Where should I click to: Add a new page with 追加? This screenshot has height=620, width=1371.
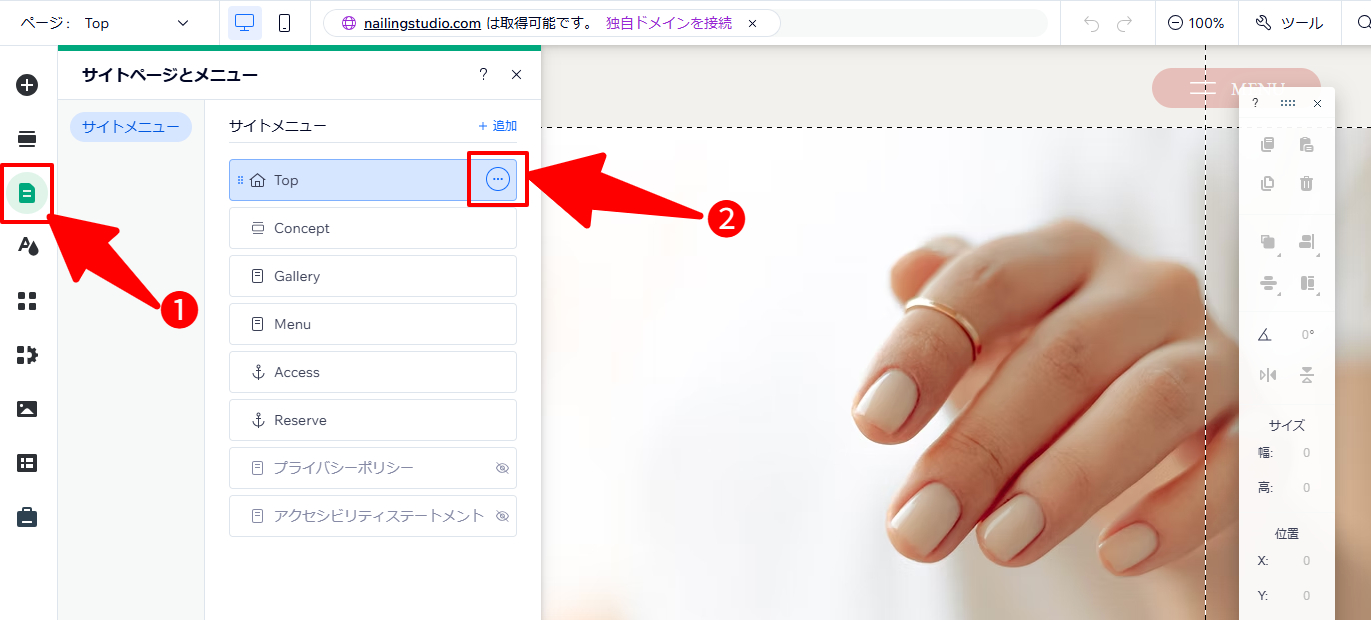point(496,125)
